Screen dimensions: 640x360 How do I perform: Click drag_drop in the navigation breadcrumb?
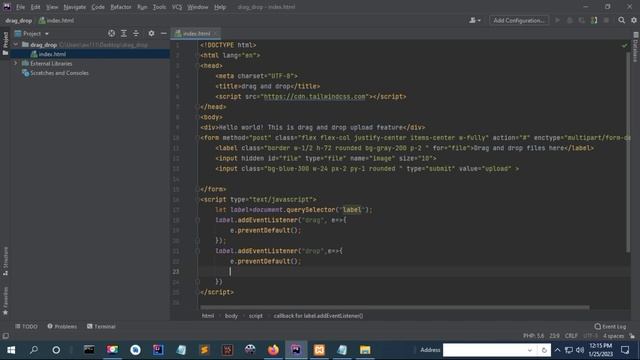coord(19,20)
